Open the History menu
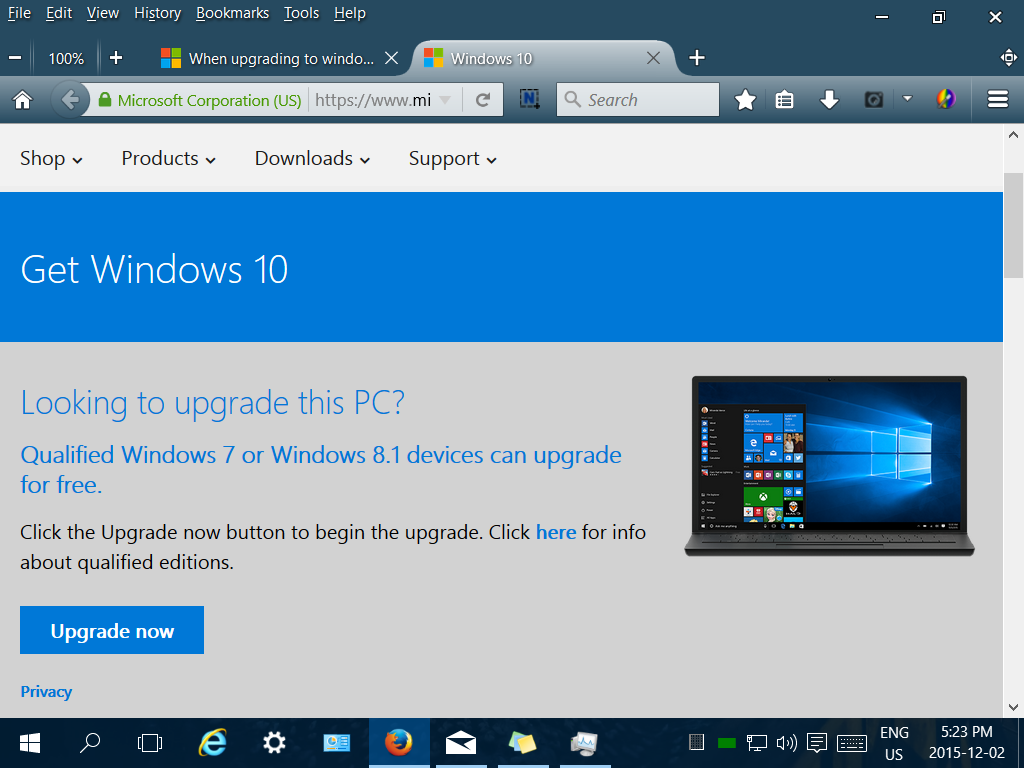The image size is (1024, 768). (x=157, y=13)
